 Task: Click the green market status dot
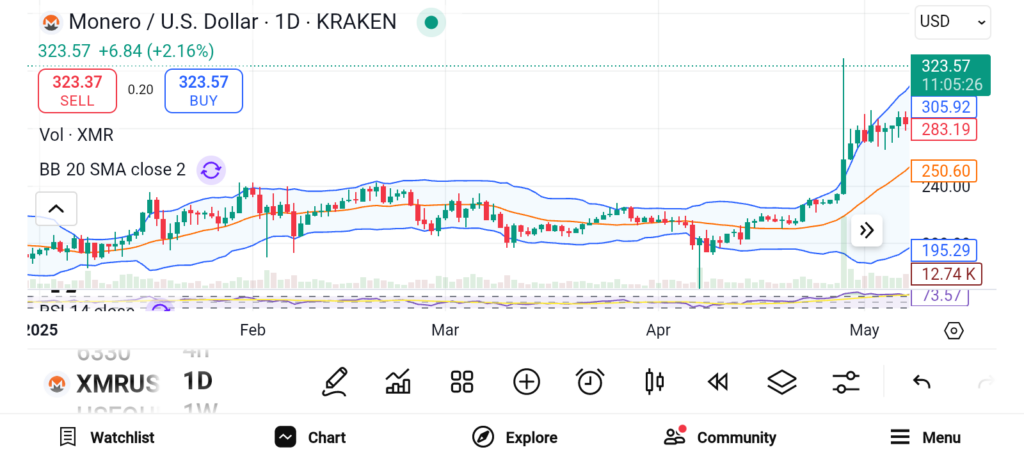point(431,22)
